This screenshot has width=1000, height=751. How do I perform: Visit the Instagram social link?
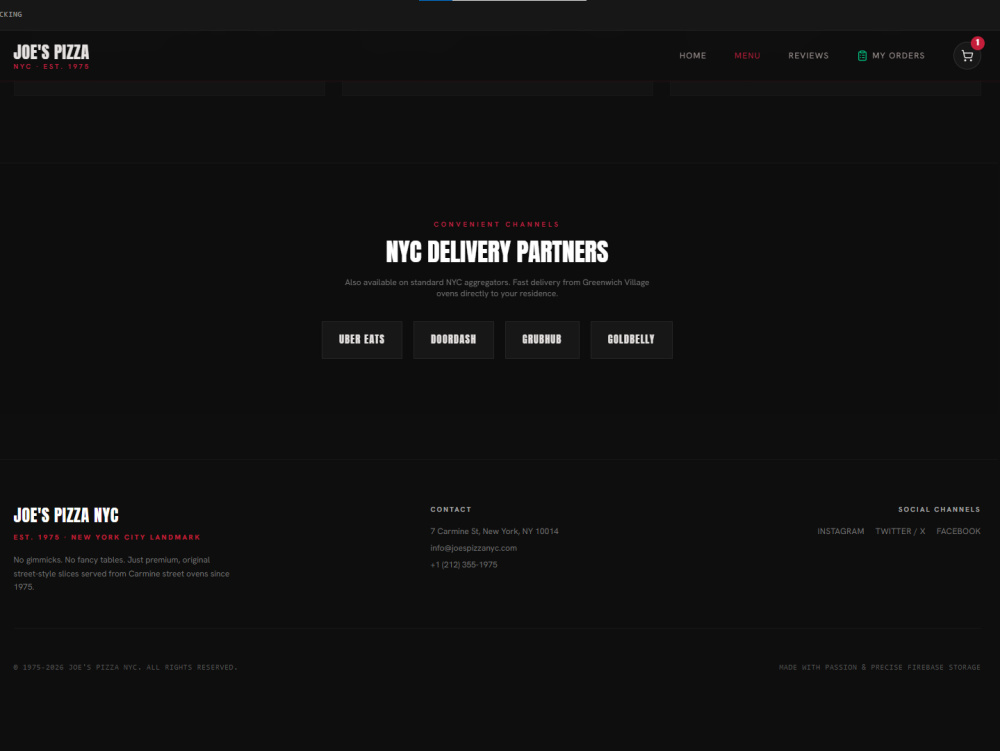(x=841, y=531)
